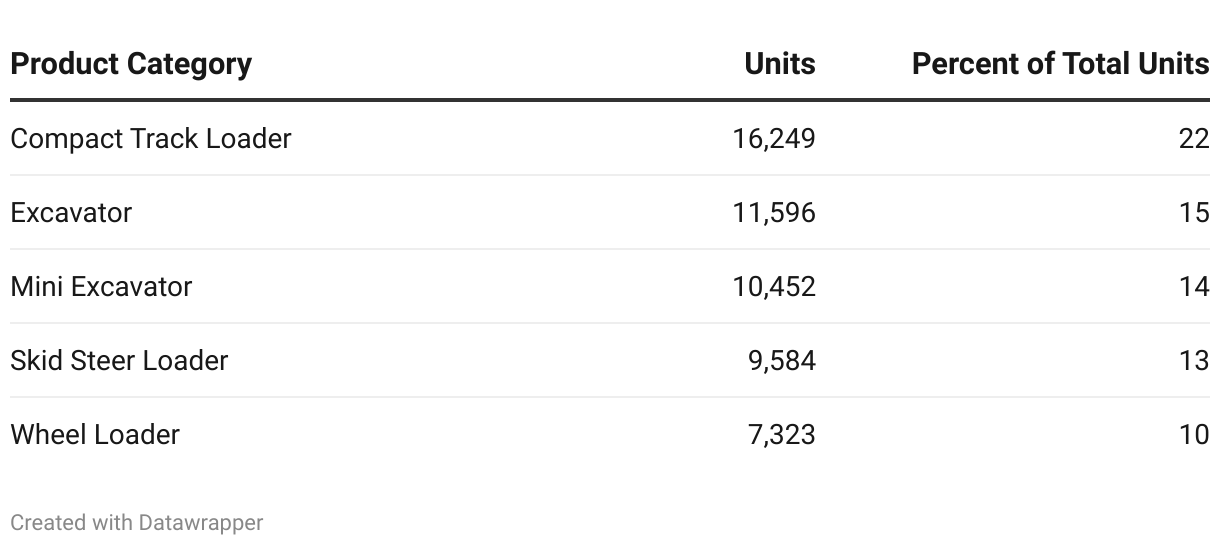Select the Excavator row label

[x=71, y=212]
